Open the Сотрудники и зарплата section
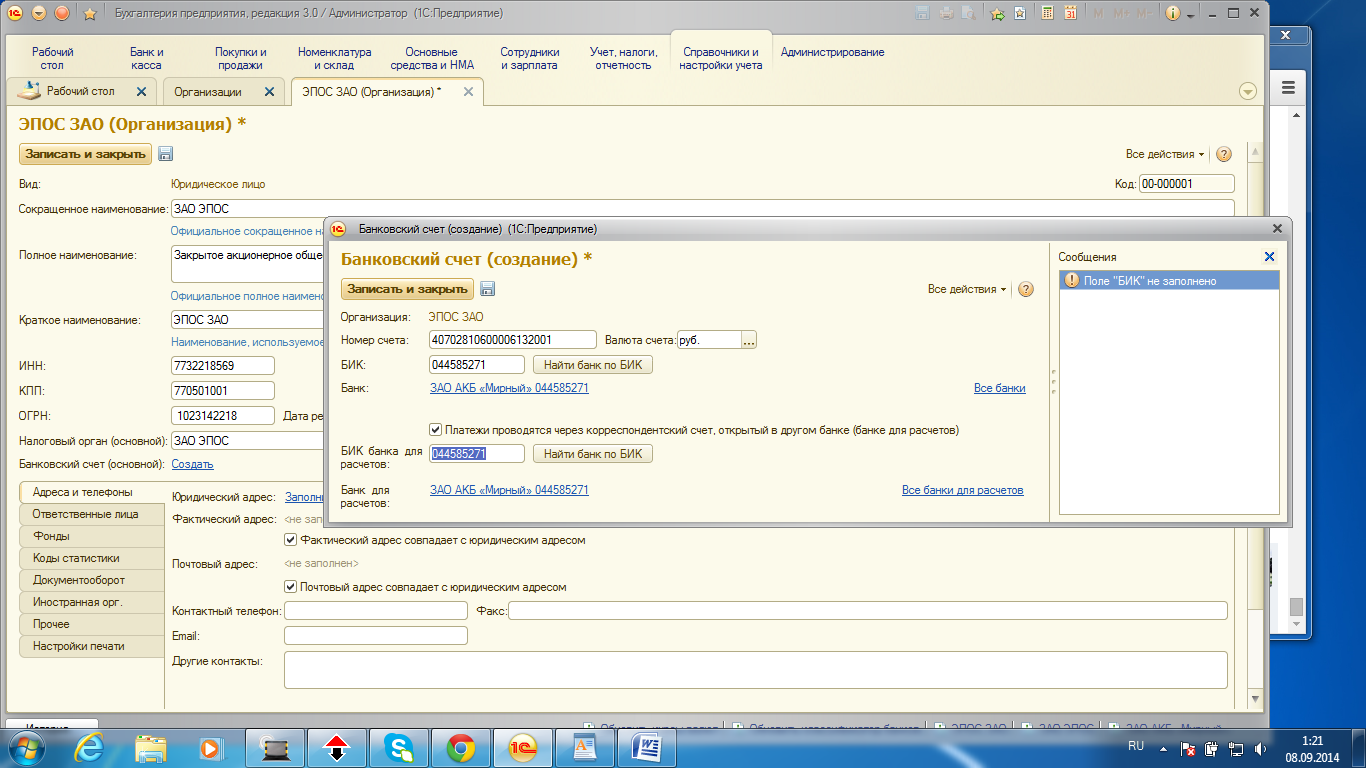The image size is (1366, 768). point(530,58)
